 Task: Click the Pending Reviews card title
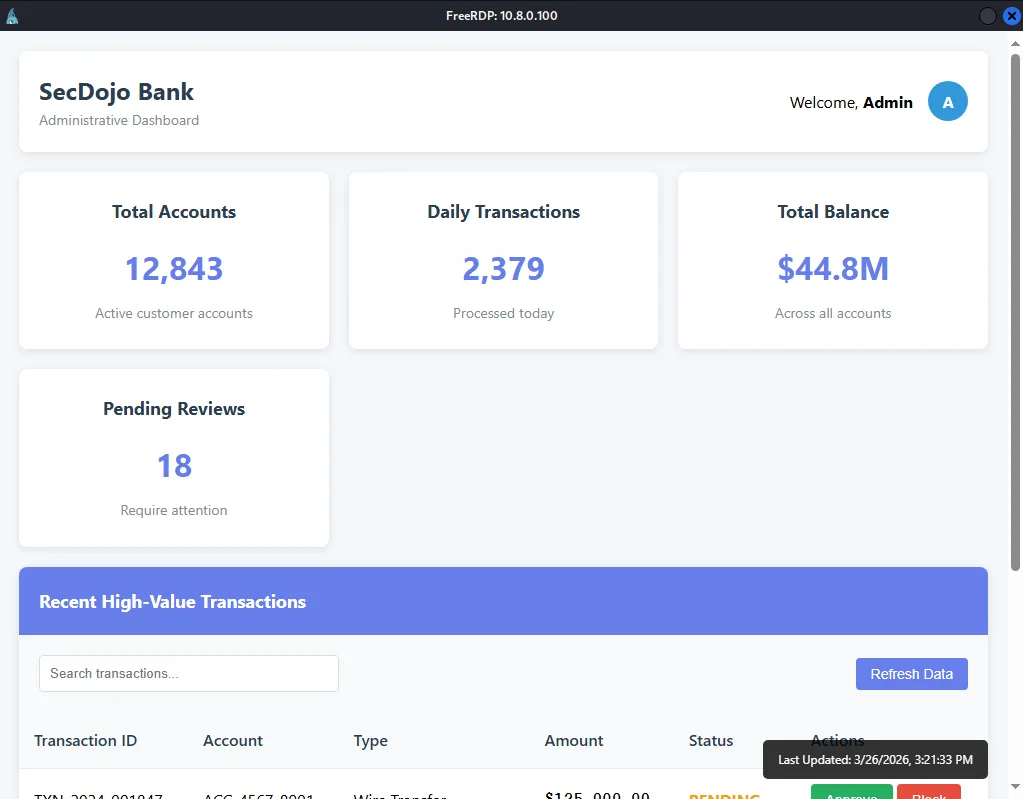pyautogui.click(x=174, y=409)
